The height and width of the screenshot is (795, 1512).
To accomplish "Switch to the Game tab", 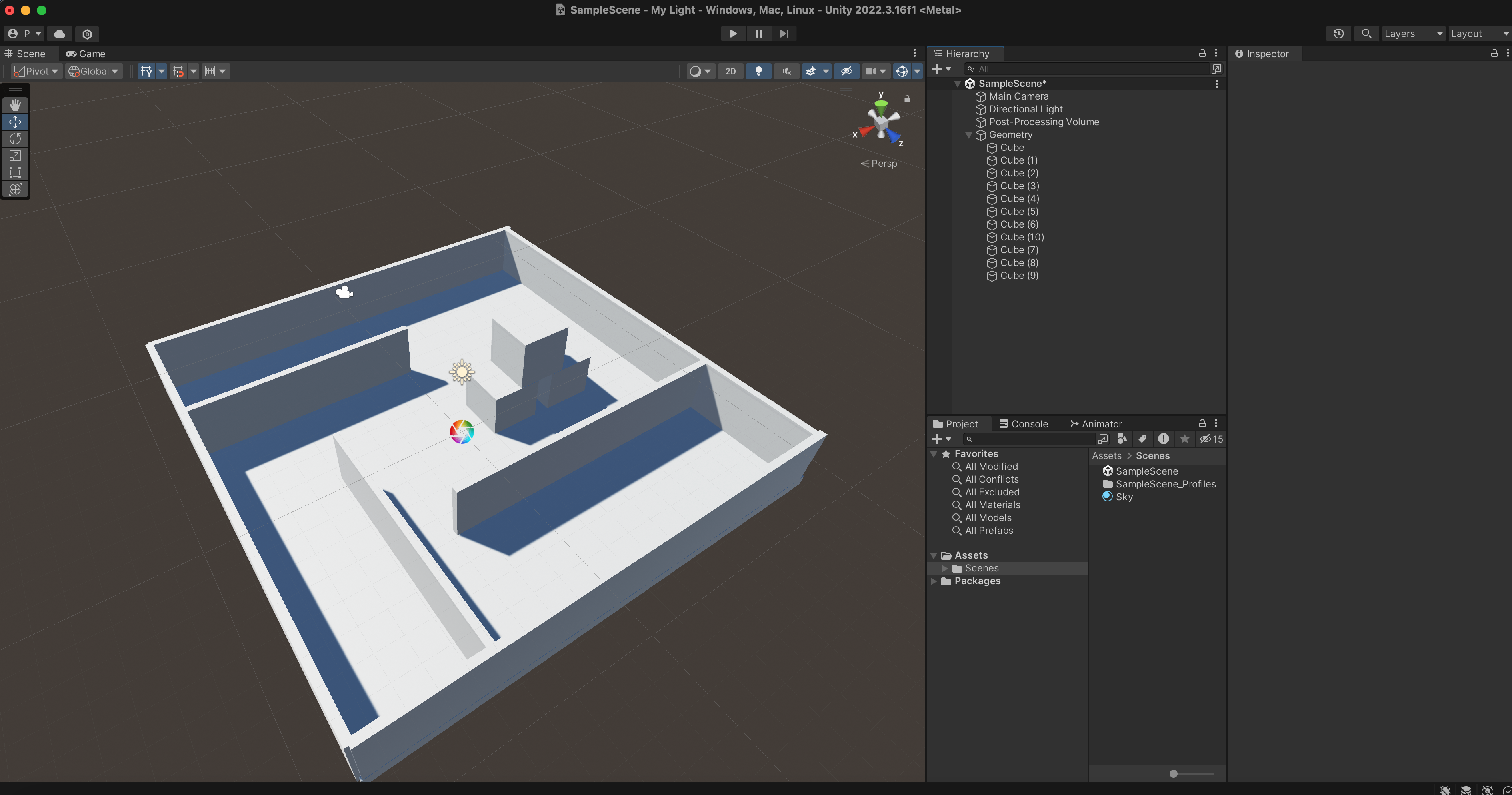I will (86, 54).
